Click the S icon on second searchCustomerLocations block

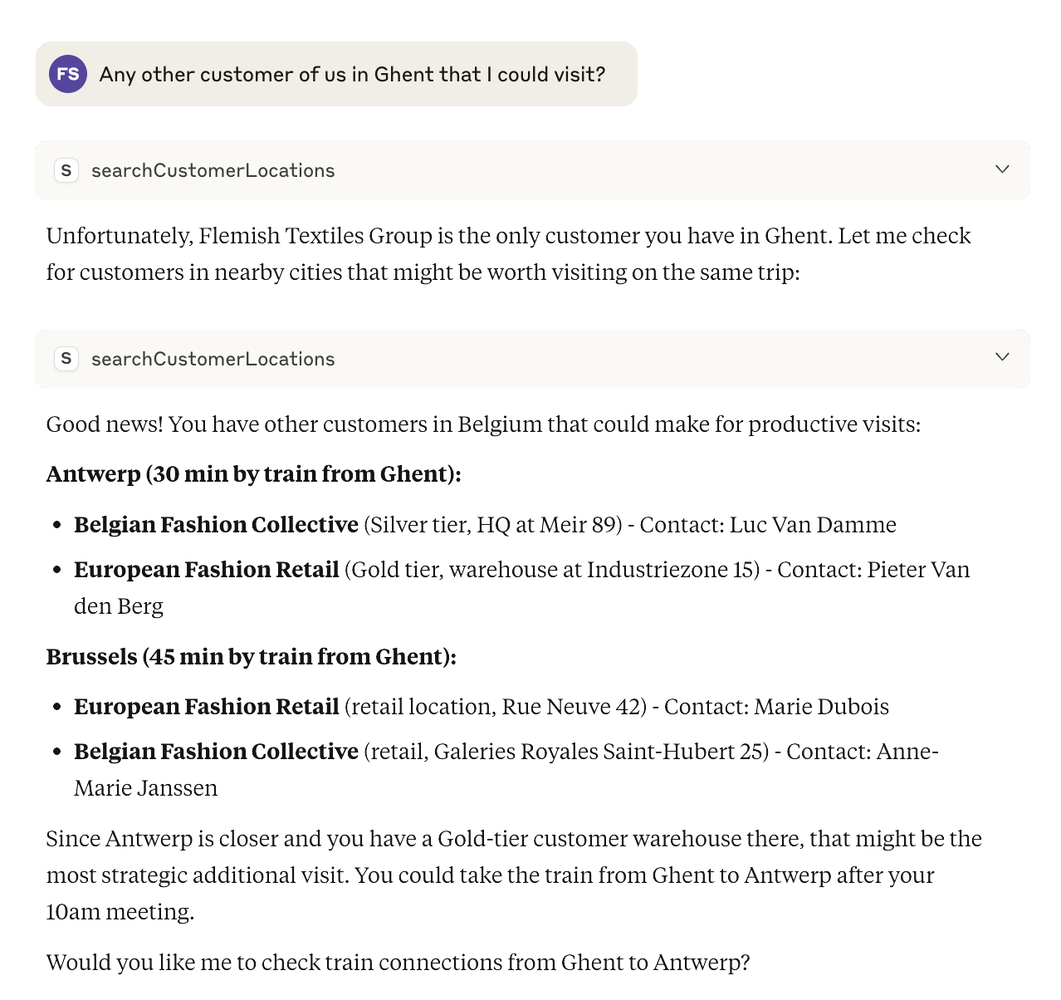66,358
